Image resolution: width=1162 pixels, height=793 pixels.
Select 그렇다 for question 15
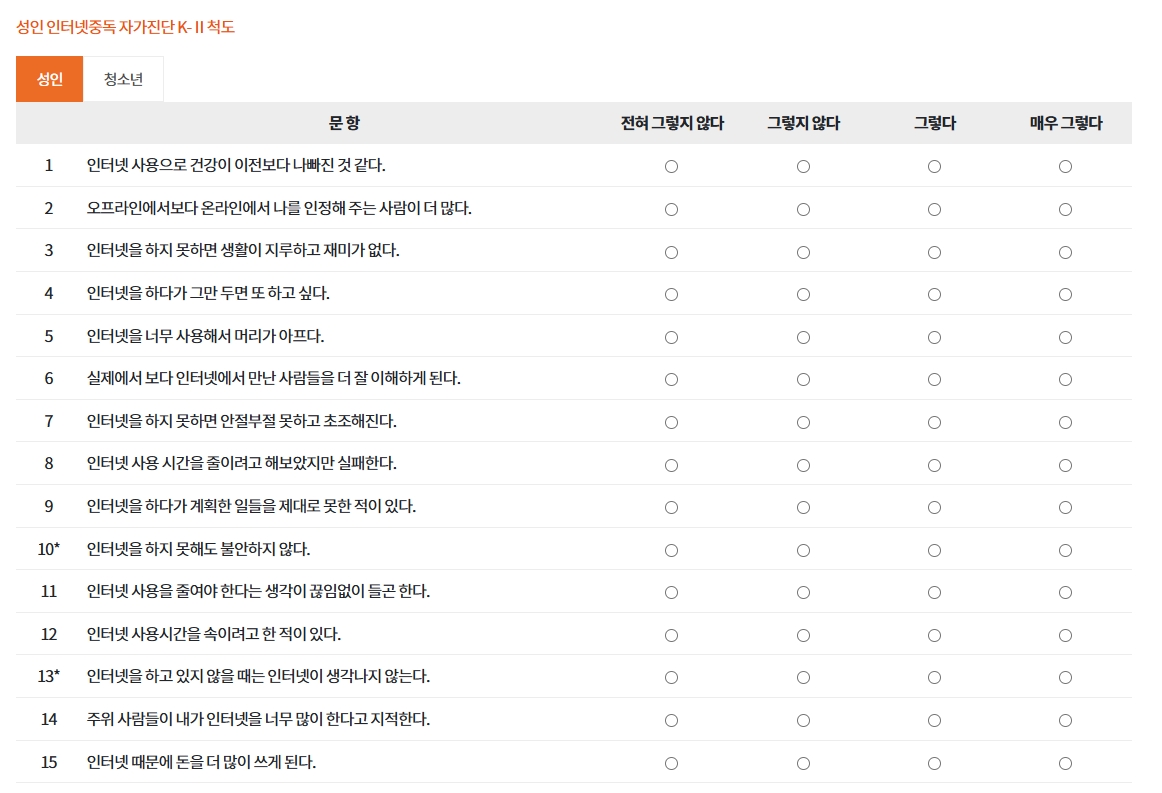coord(934,764)
